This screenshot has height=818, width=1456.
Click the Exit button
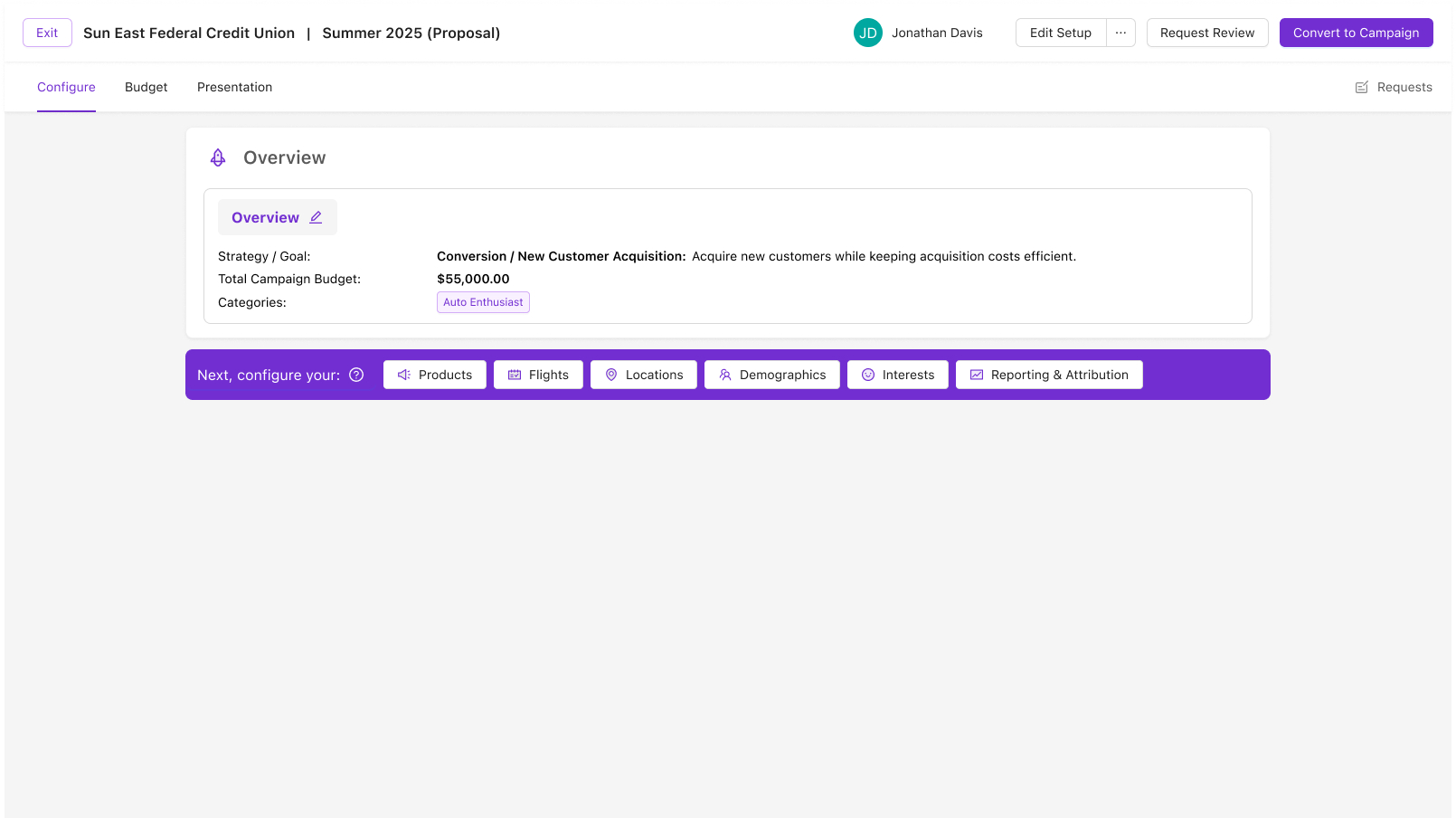pos(47,33)
